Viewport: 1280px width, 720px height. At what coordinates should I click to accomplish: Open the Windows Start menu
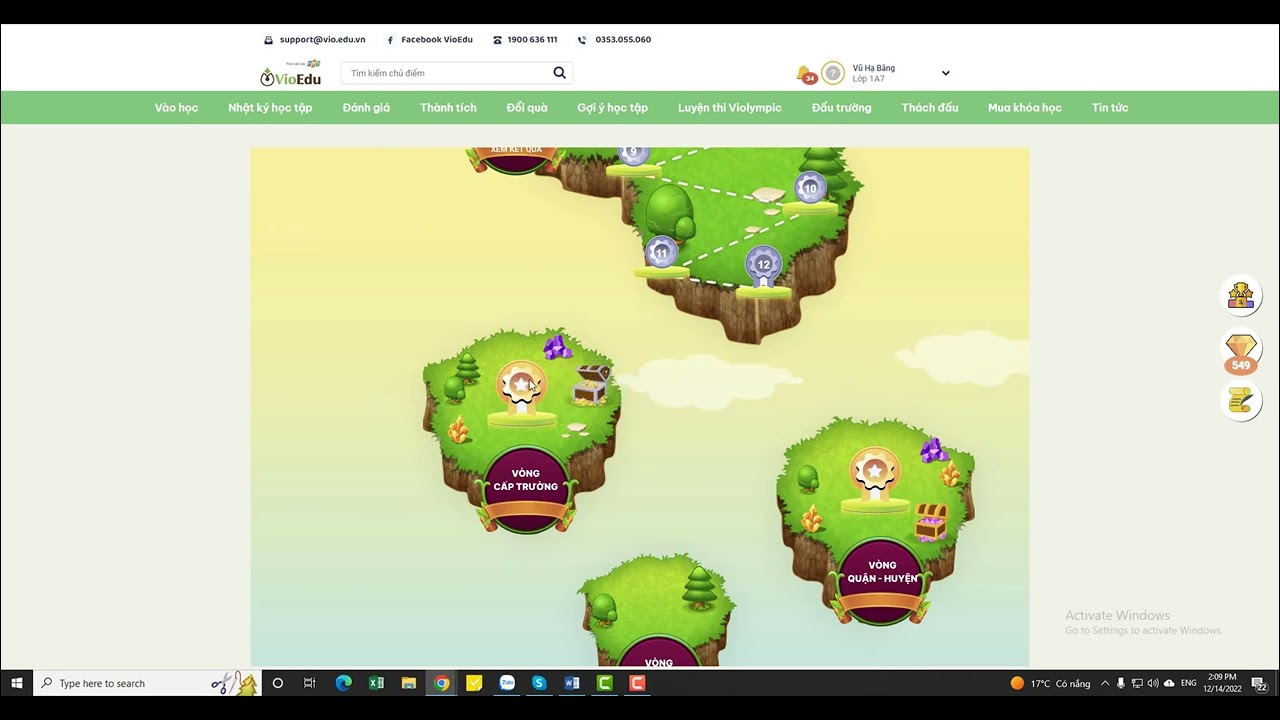pyautogui.click(x=16, y=683)
